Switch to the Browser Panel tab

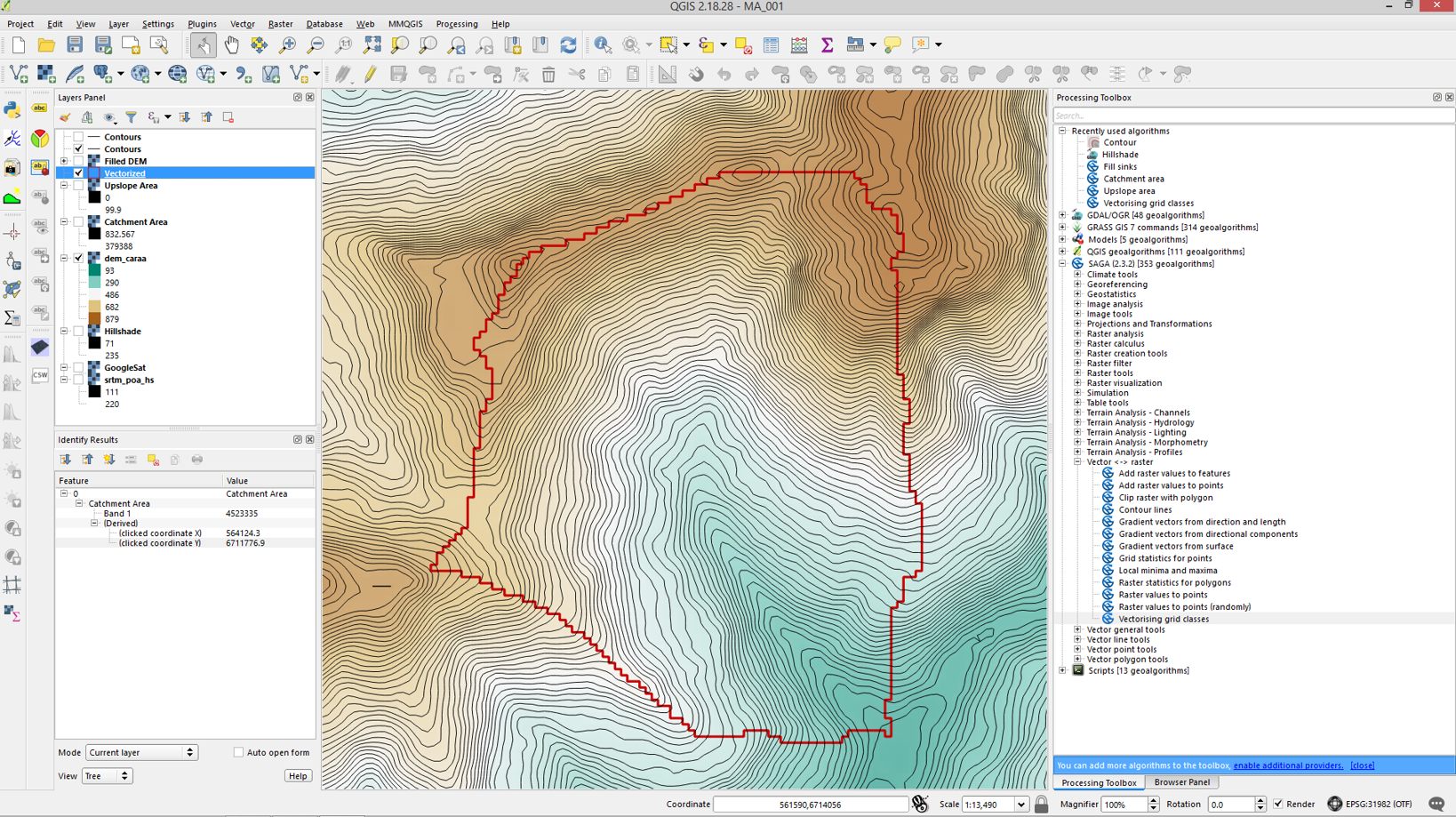click(x=1181, y=782)
